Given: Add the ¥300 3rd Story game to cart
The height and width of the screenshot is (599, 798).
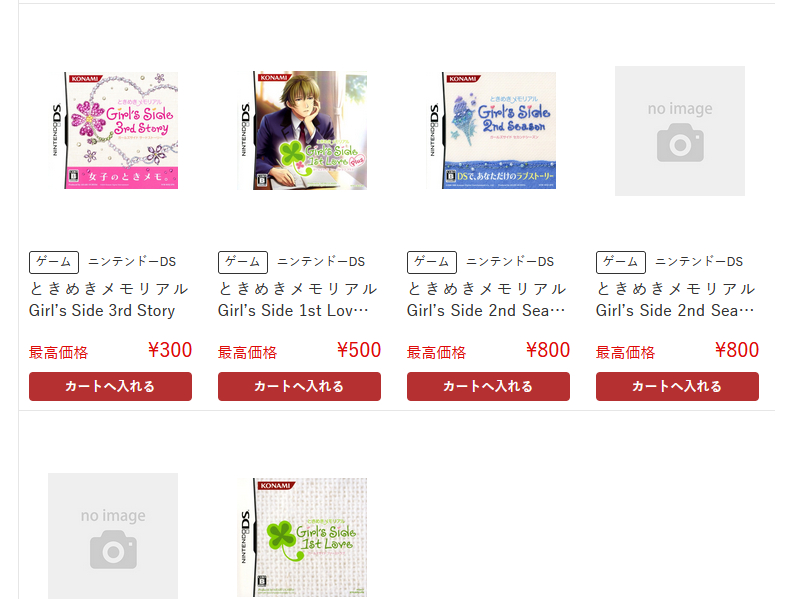Looking at the screenshot, I should (x=110, y=386).
